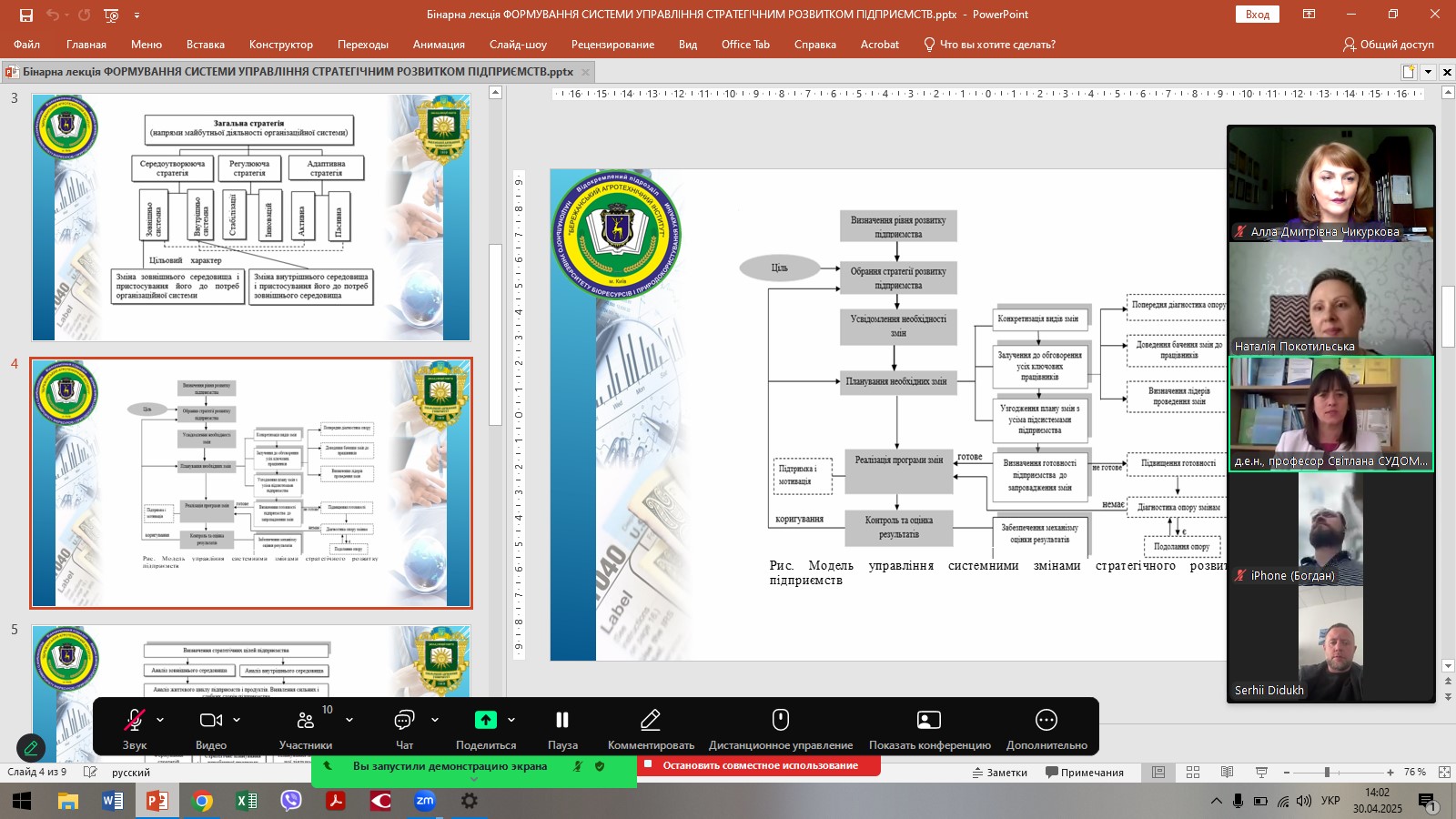Toggle camera with the Видео button

tap(210, 721)
